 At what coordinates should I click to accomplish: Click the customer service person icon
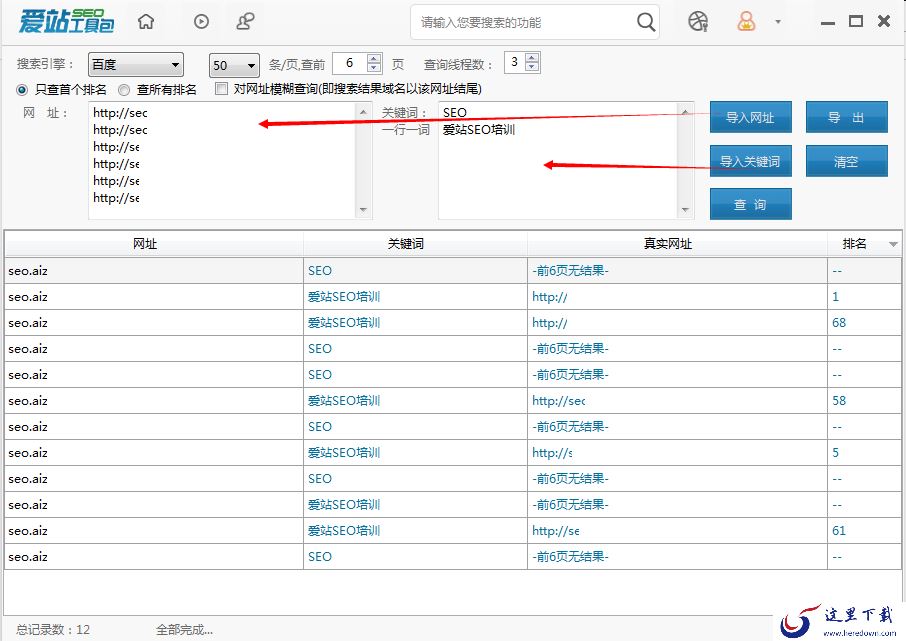pyautogui.click(x=246, y=22)
